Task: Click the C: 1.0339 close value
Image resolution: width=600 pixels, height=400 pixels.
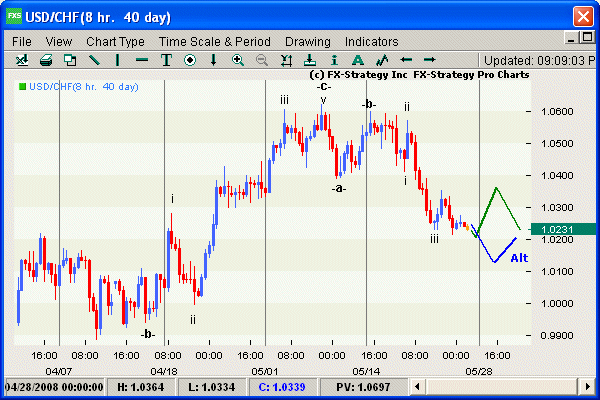Action: coord(282,387)
